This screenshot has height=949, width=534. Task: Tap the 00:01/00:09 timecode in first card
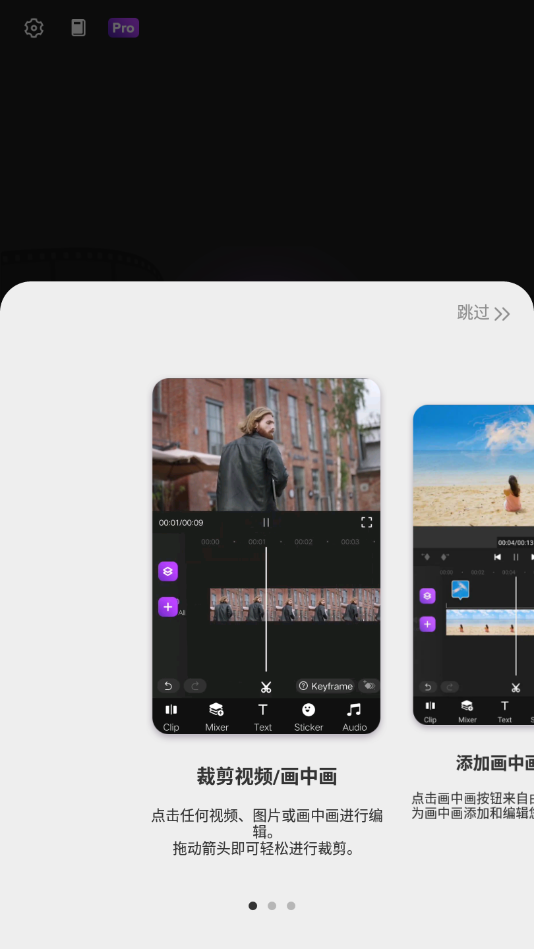coord(181,522)
